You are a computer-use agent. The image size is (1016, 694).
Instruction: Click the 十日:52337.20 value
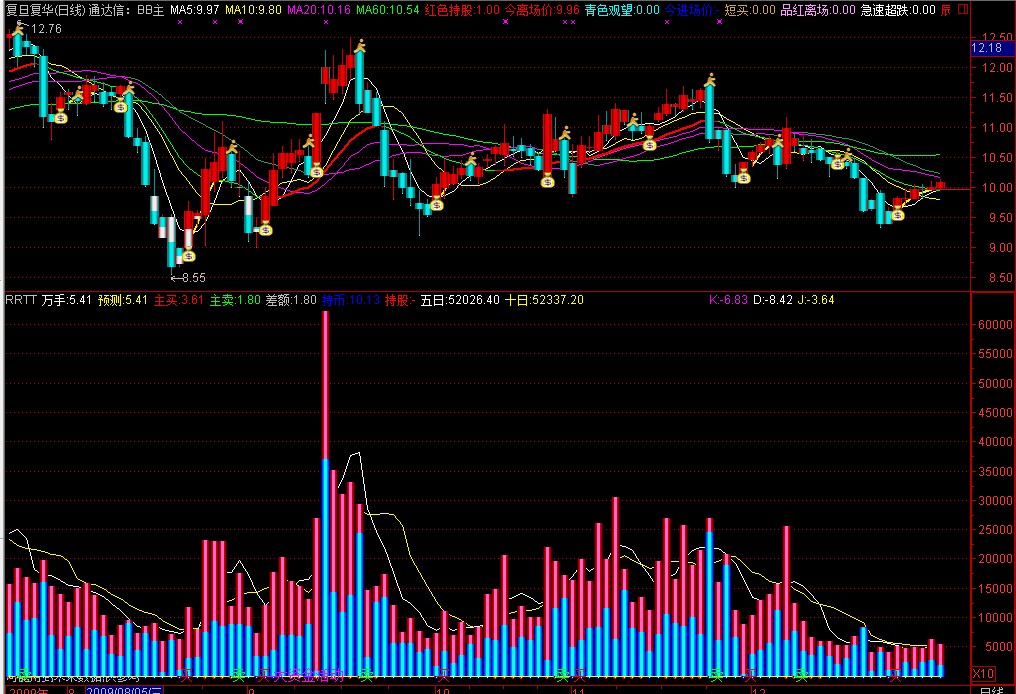[x=544, y=300]
